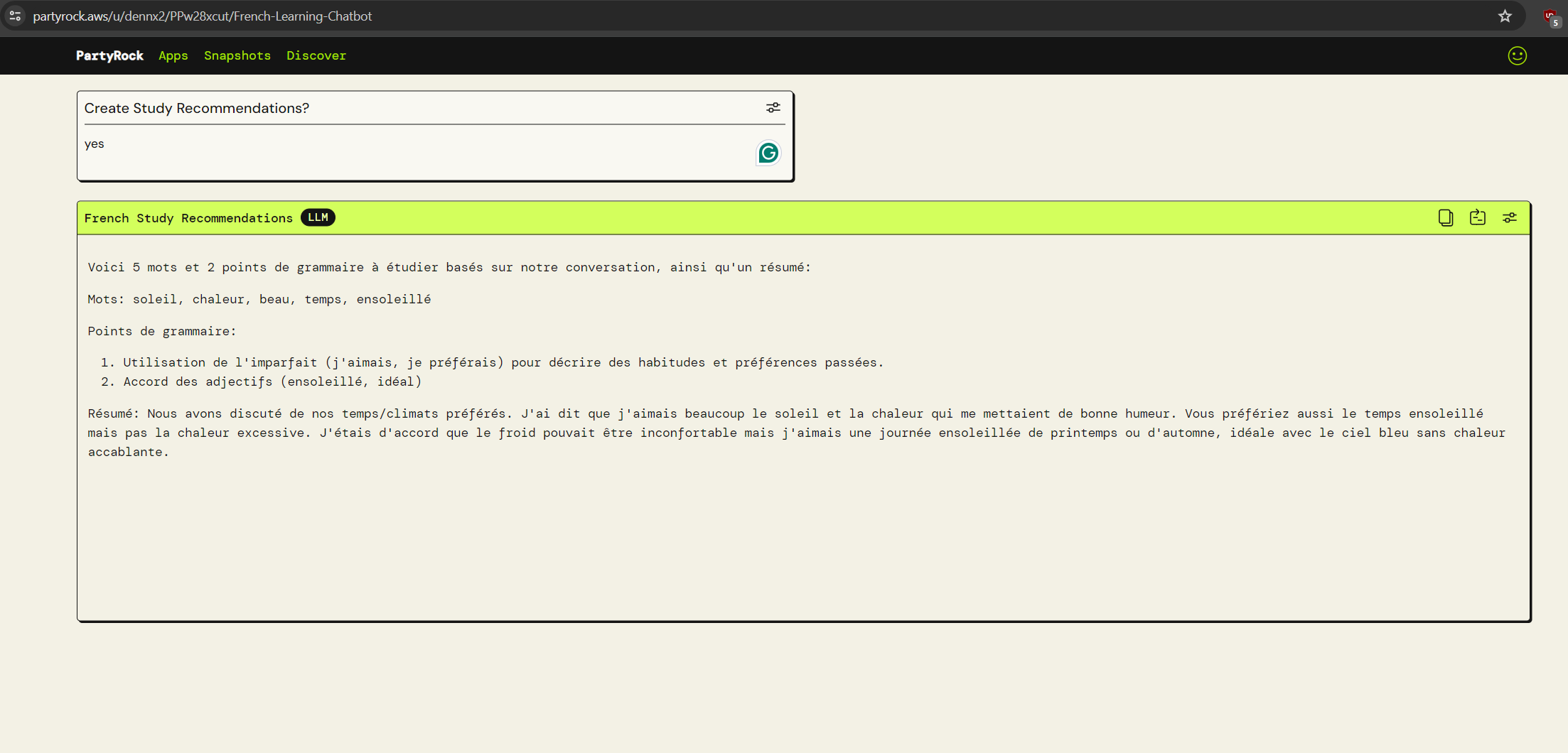Retry generating the study recommendations
1568x753 pixels.
pos(1477,217)
